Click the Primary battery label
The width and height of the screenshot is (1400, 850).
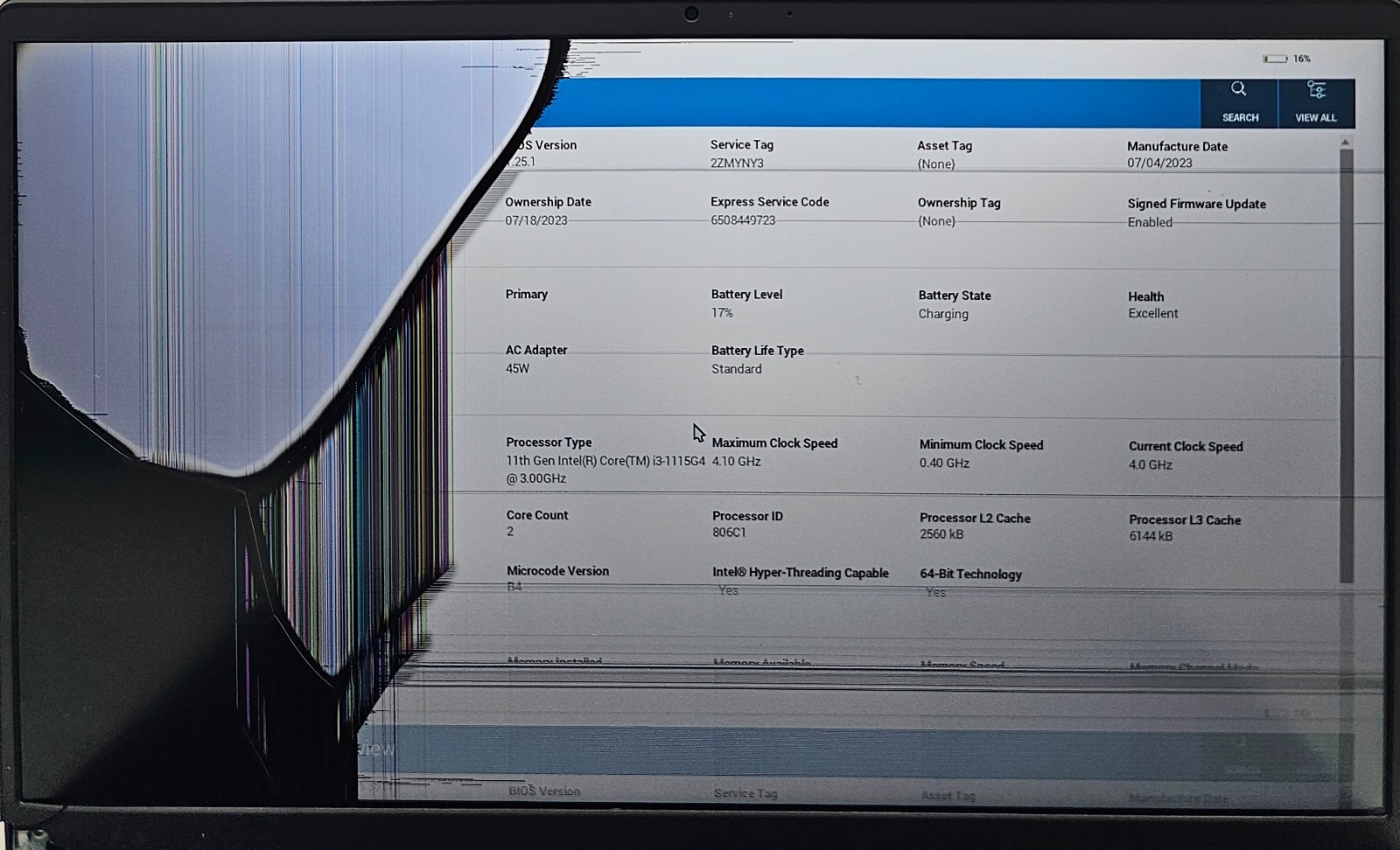tap(527, 294)
